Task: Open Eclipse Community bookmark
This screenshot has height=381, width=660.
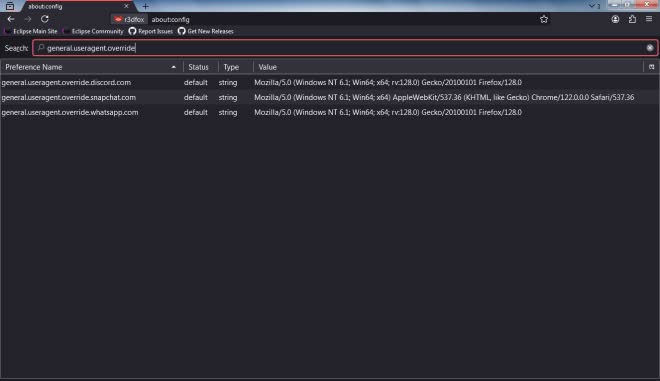Action: tap(93, 31)
